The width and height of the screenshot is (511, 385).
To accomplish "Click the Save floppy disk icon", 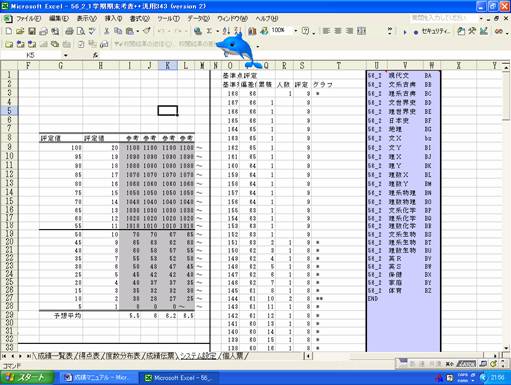I will tap(32, 31).
